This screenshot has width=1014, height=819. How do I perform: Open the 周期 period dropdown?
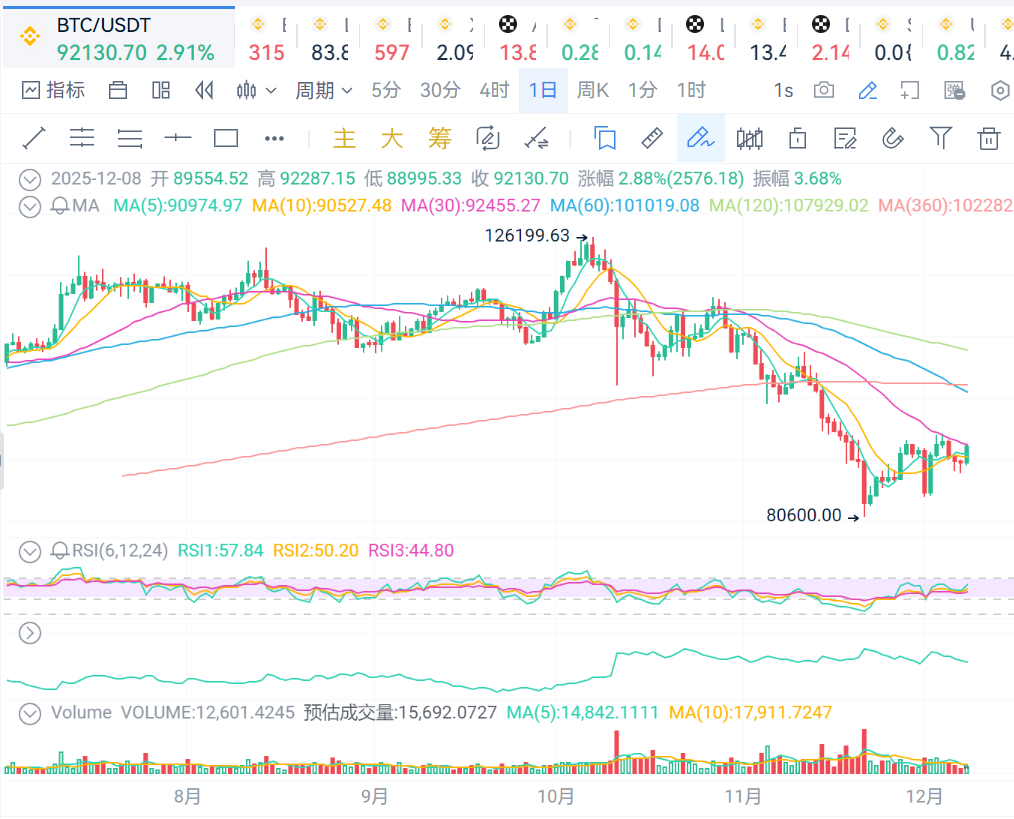tap(324, 91)
